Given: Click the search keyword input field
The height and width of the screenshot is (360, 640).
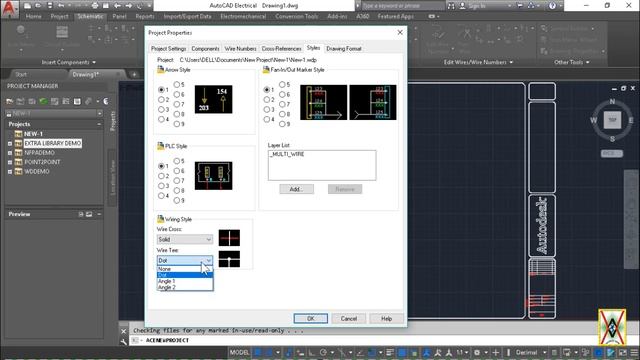Looking at the screenshot, I should [x=402, y=6].
